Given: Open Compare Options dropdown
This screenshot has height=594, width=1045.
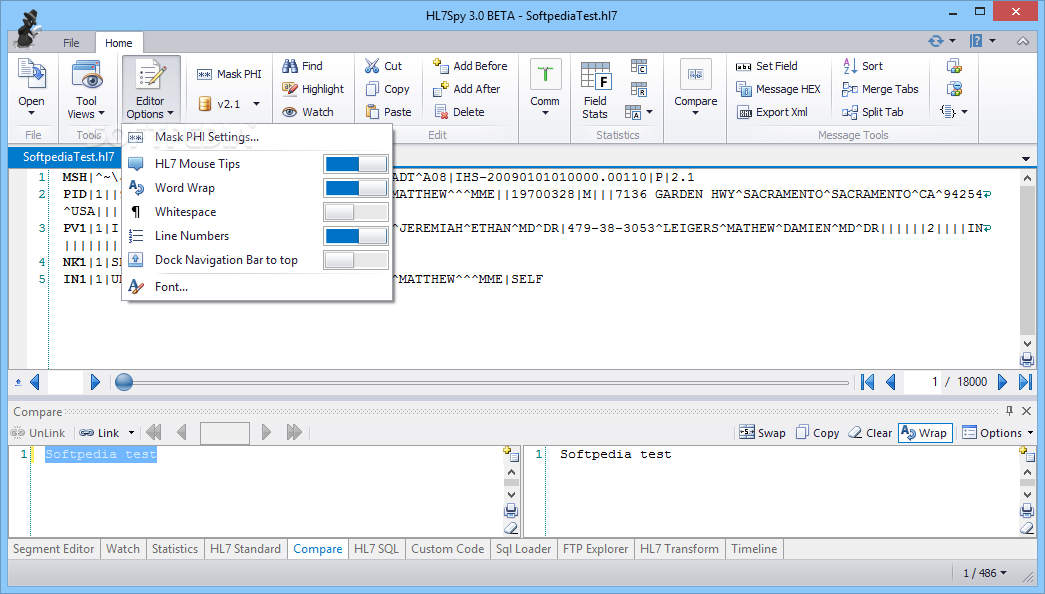Looking at the screenshot, I should coord(997,433).
